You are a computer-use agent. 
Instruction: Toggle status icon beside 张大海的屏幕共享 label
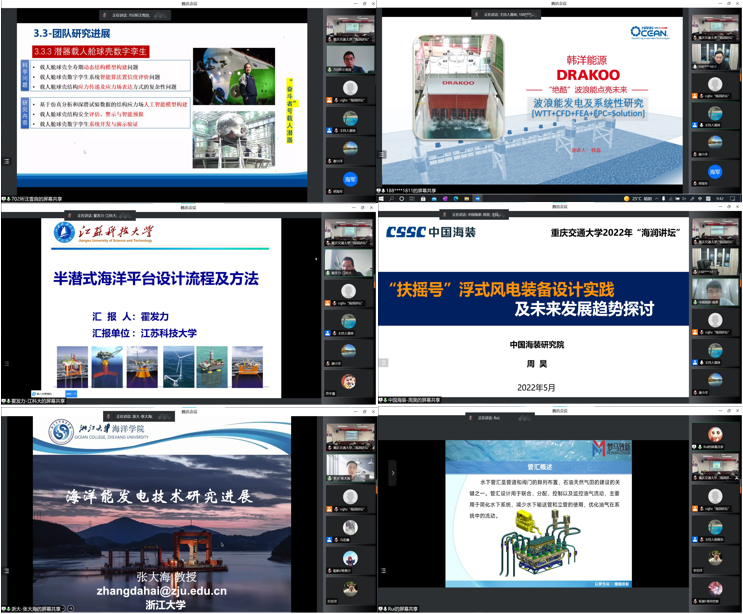(5, 607)
